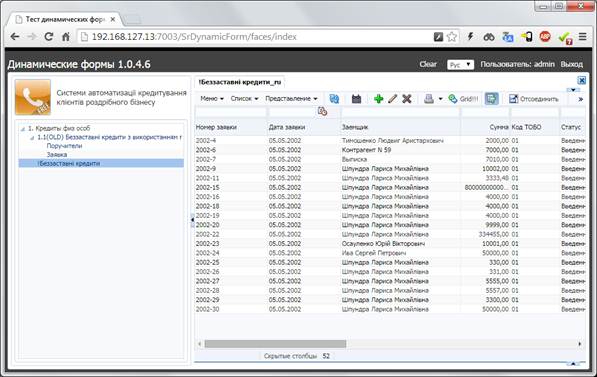Sort by the Код ТОБО column header
The image size is (597, 377).
pyautogui.click(x=526, y=127)
